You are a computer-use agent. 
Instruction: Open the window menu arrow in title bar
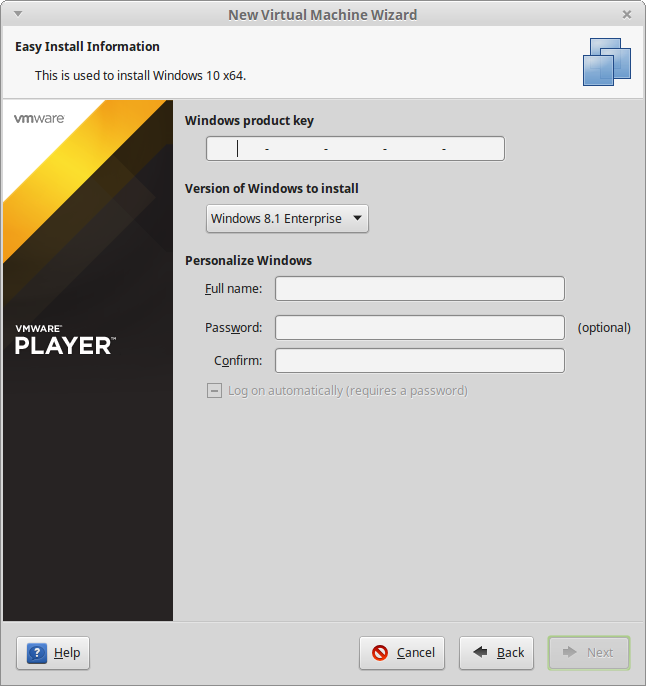click(x=18, y=14)
